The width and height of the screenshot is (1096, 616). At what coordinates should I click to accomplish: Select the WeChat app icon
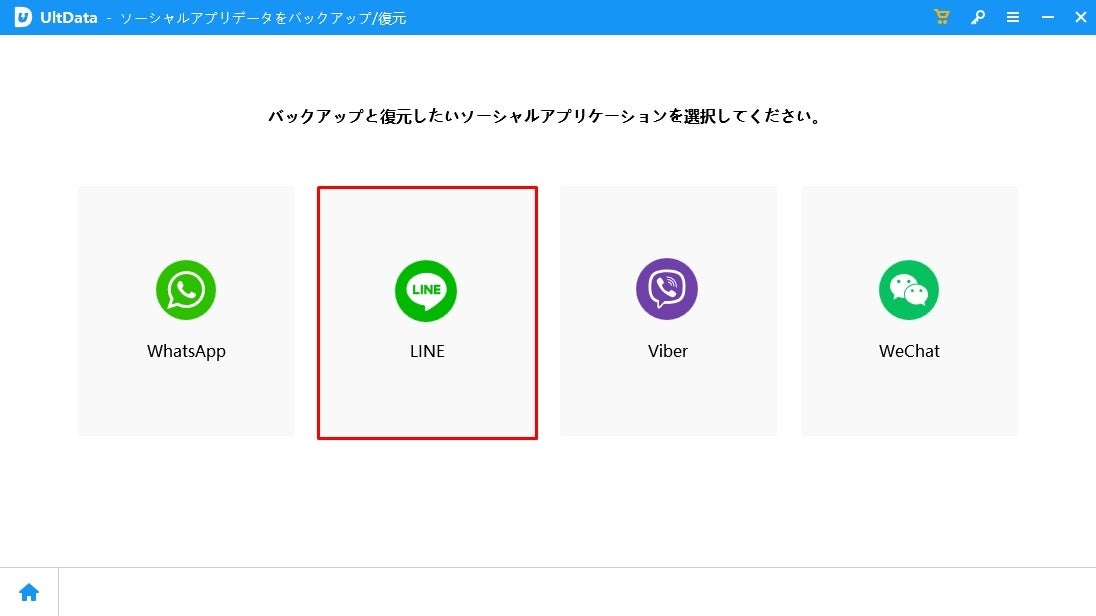[909, 290]
